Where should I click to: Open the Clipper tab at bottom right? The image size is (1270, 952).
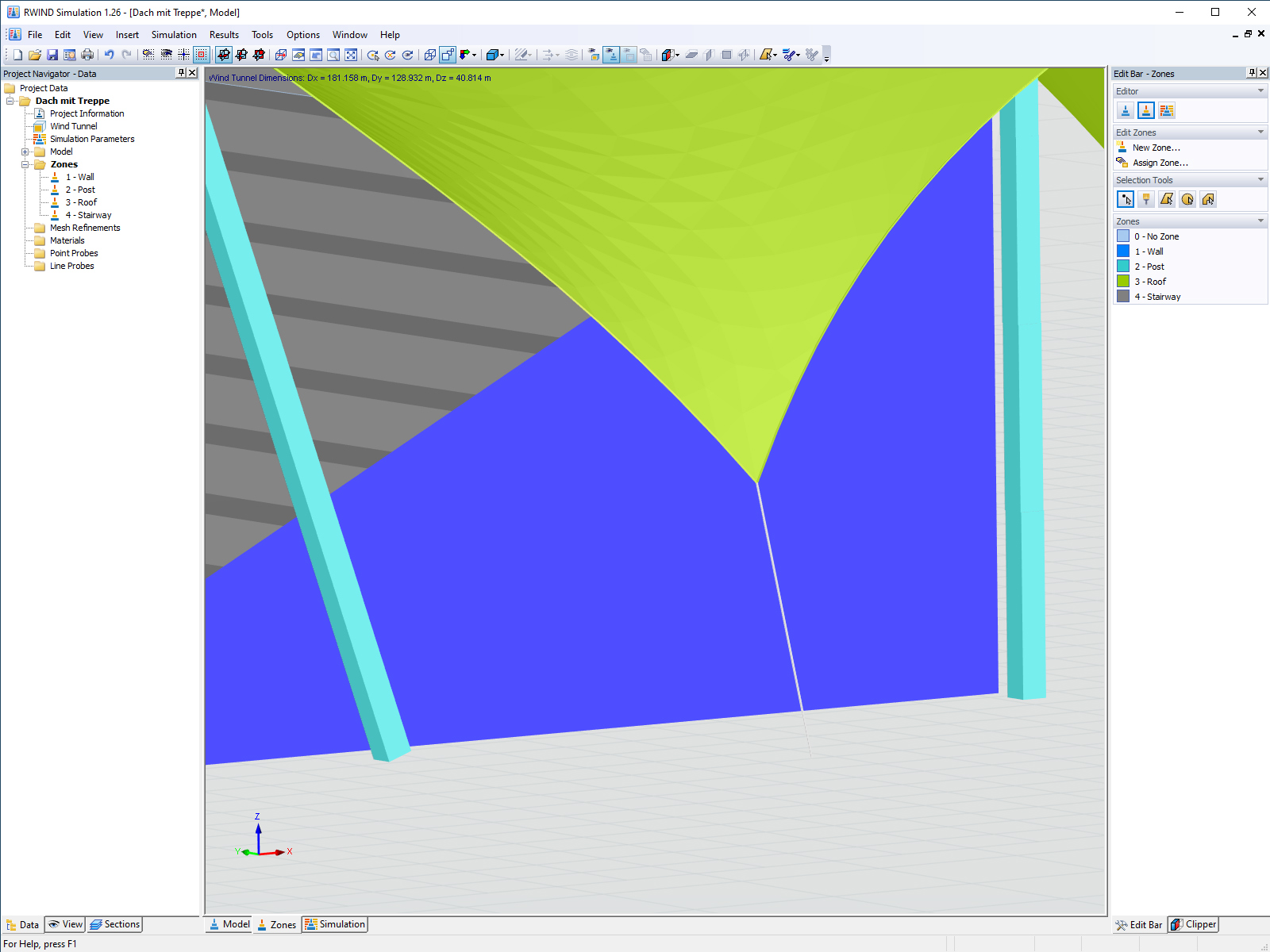1193,925
